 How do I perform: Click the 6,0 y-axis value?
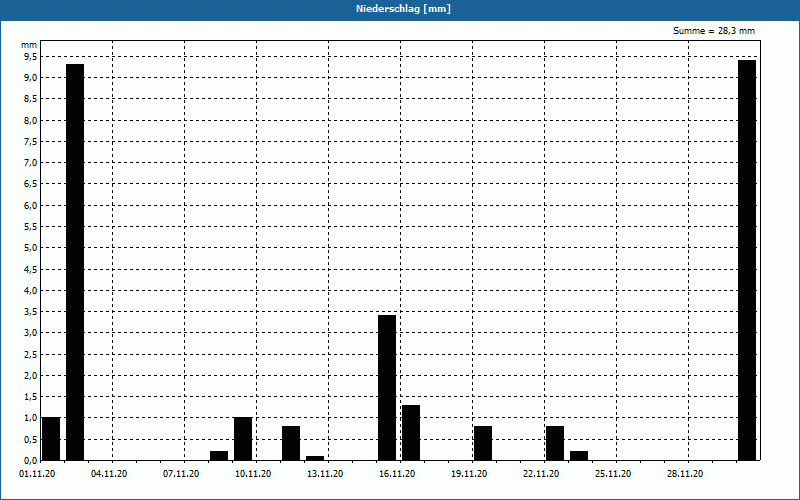coord(31,205)
